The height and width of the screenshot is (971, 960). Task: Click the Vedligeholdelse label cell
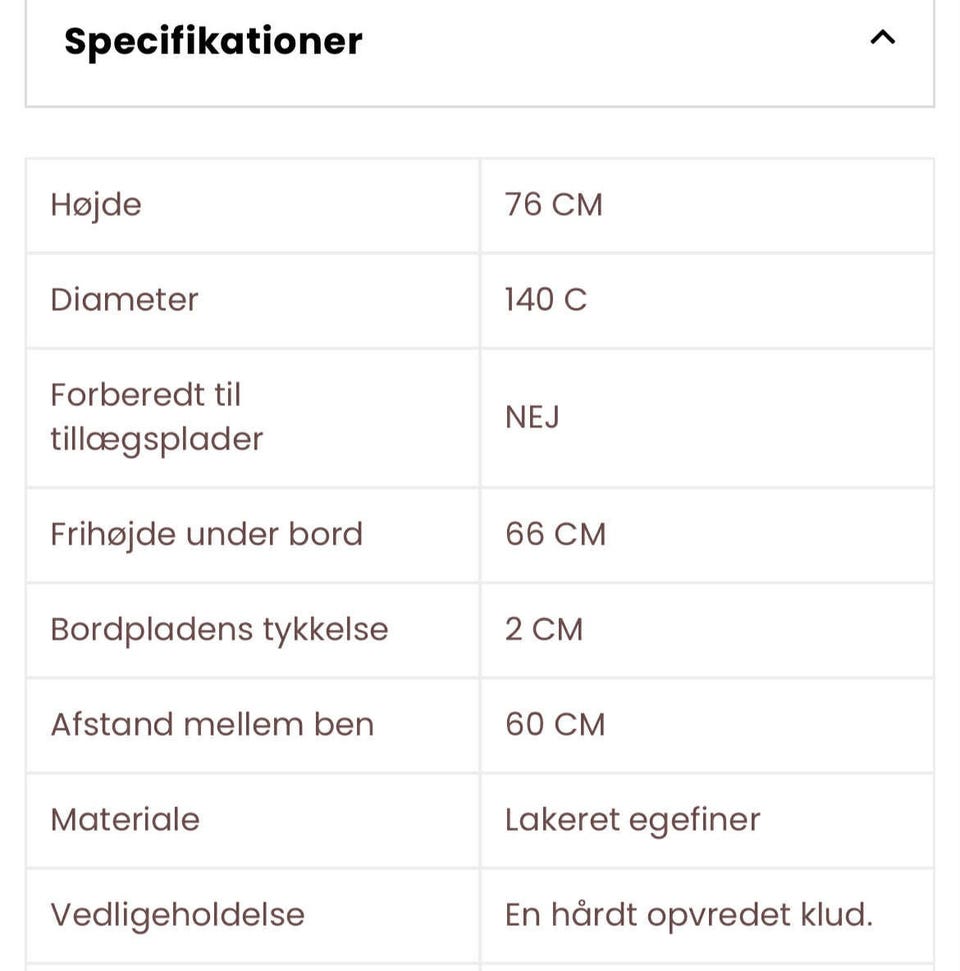(177, 915)
